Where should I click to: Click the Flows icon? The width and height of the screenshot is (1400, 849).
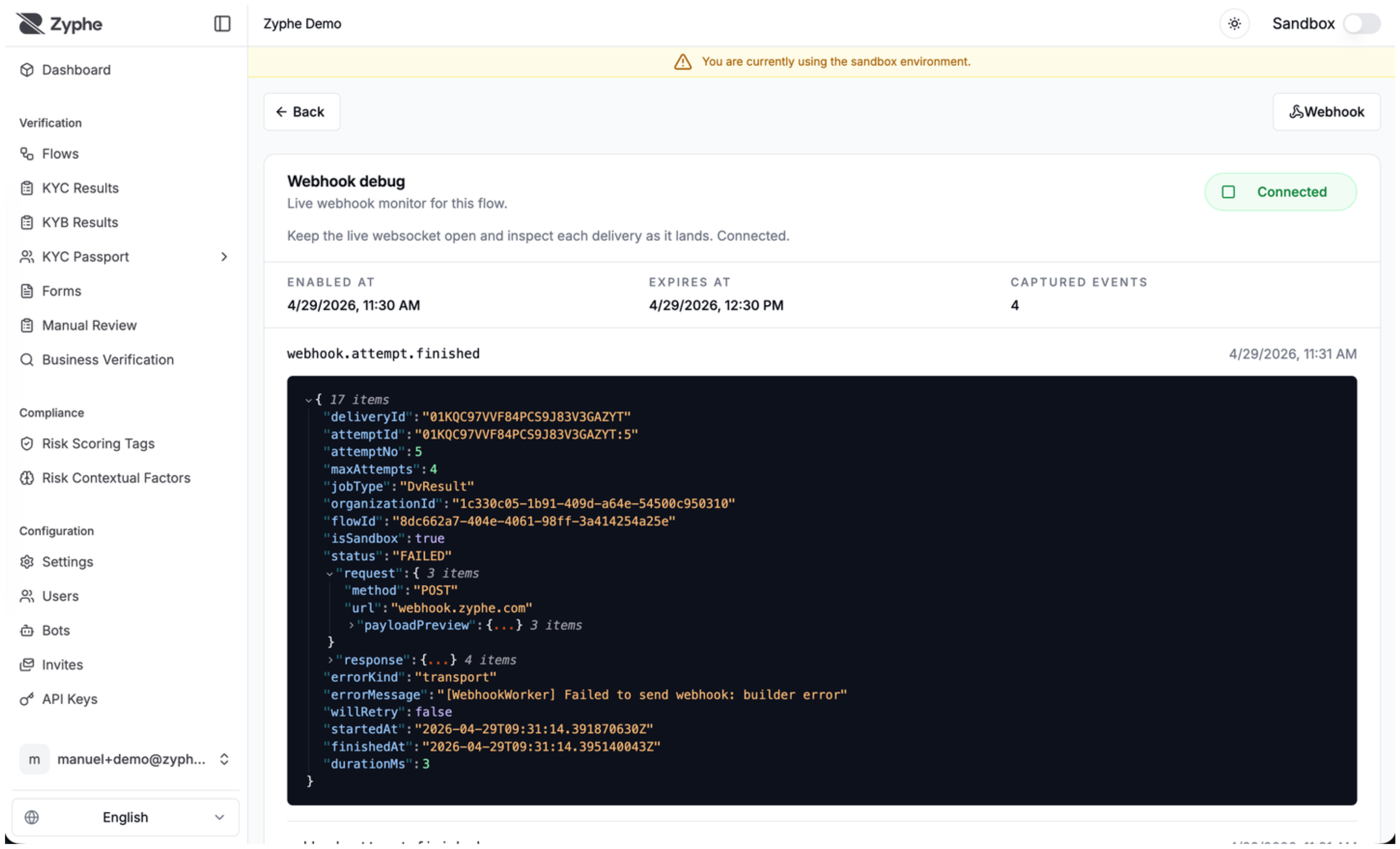[27, 153]
